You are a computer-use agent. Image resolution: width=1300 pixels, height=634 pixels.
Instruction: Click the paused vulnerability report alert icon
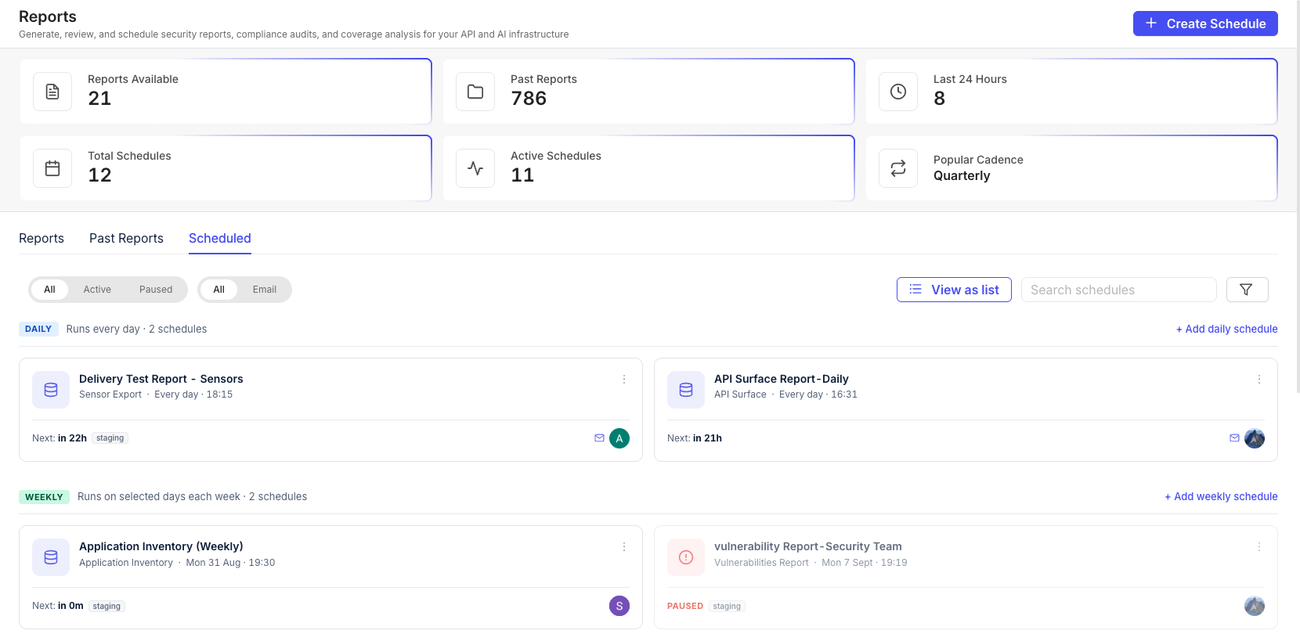click(x=686, y=557)
